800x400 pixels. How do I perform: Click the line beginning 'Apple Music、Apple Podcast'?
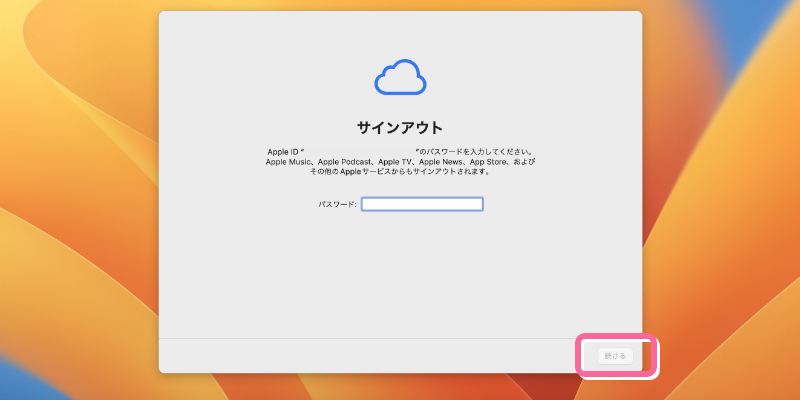[x=401, y=162]
